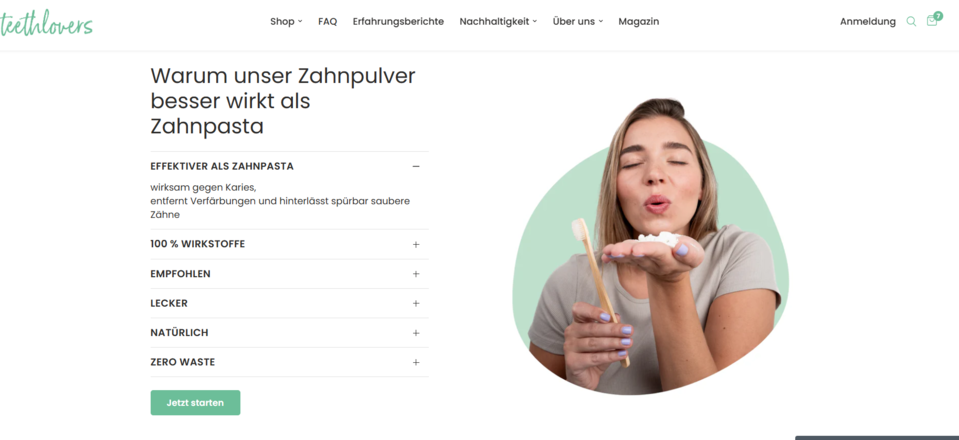The height and width of the screenshot is (440, 959).
Task: Expand the Natürlich accordion row
Action: (289, 333)
